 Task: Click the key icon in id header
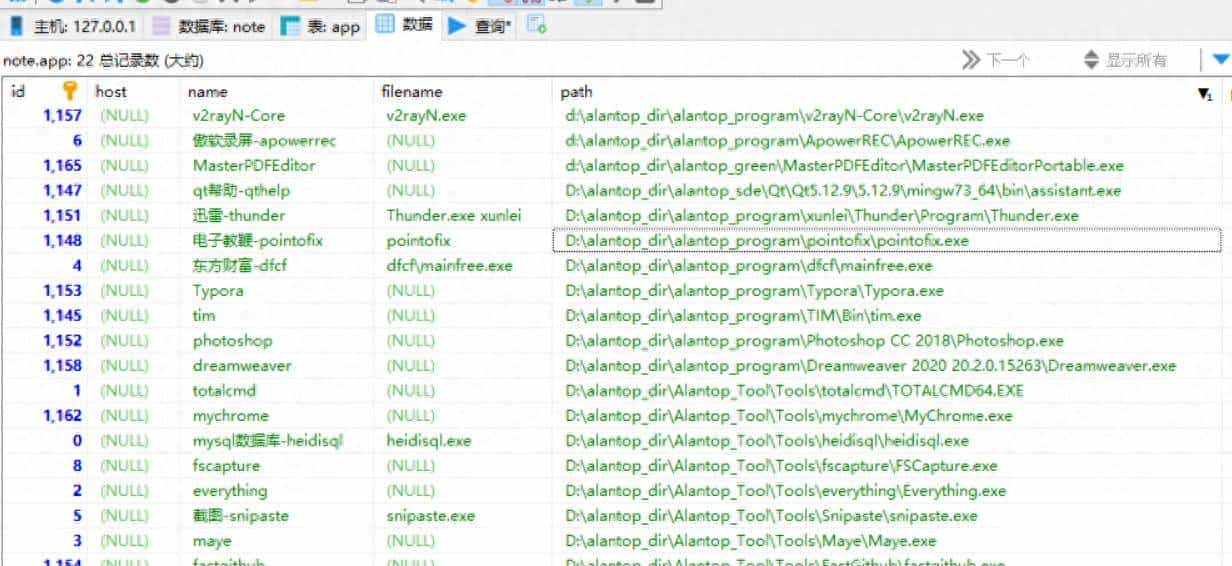coord(70,91)
